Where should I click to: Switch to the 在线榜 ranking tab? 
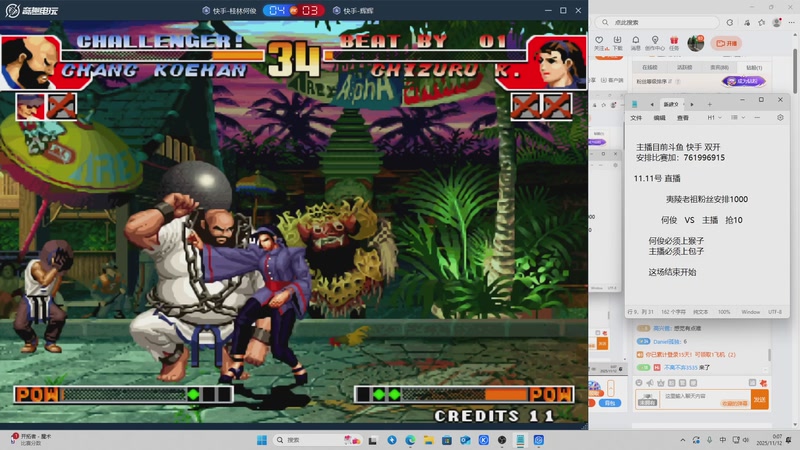click(649, 67)
